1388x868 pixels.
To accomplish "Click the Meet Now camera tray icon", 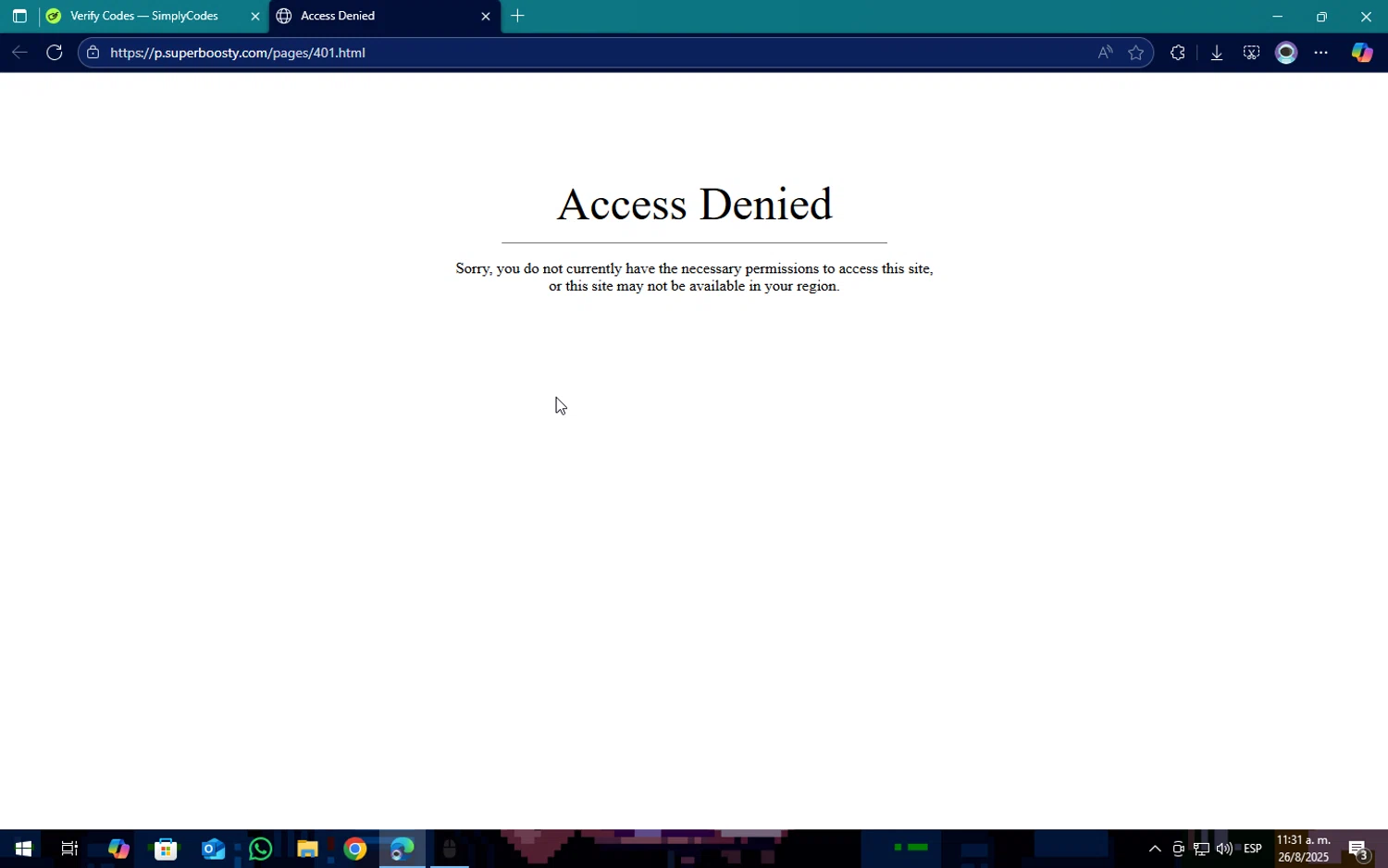I will click(1178, 849).
